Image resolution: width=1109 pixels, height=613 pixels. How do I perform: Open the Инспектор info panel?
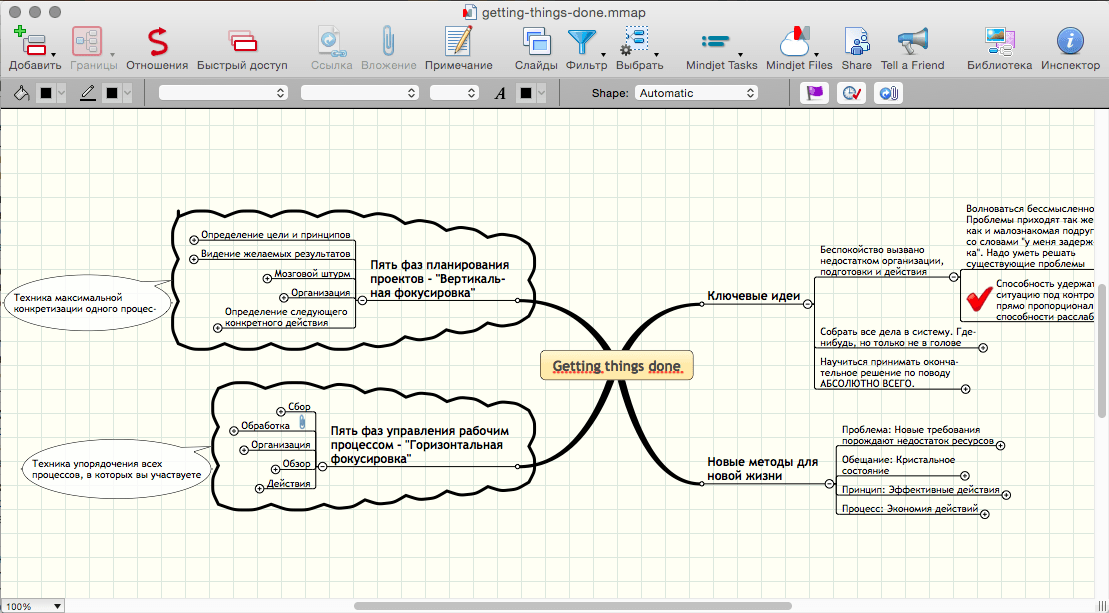pos(1070,41)
